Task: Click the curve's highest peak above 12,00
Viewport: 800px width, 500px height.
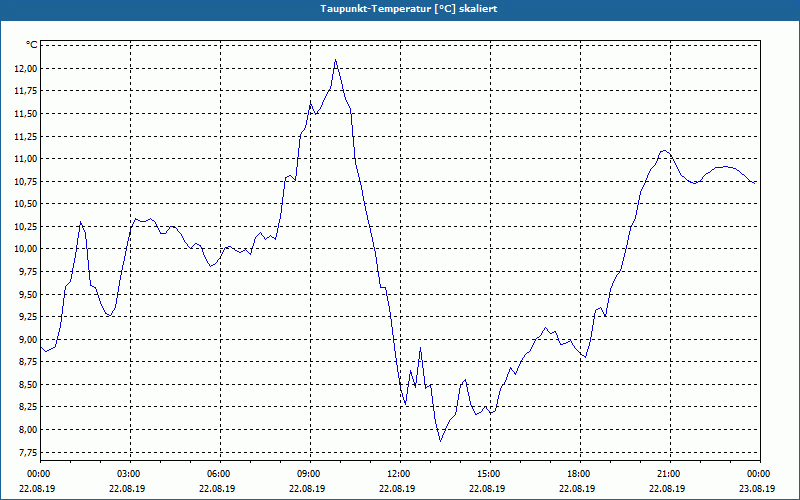Action: [x=335, y=60]
